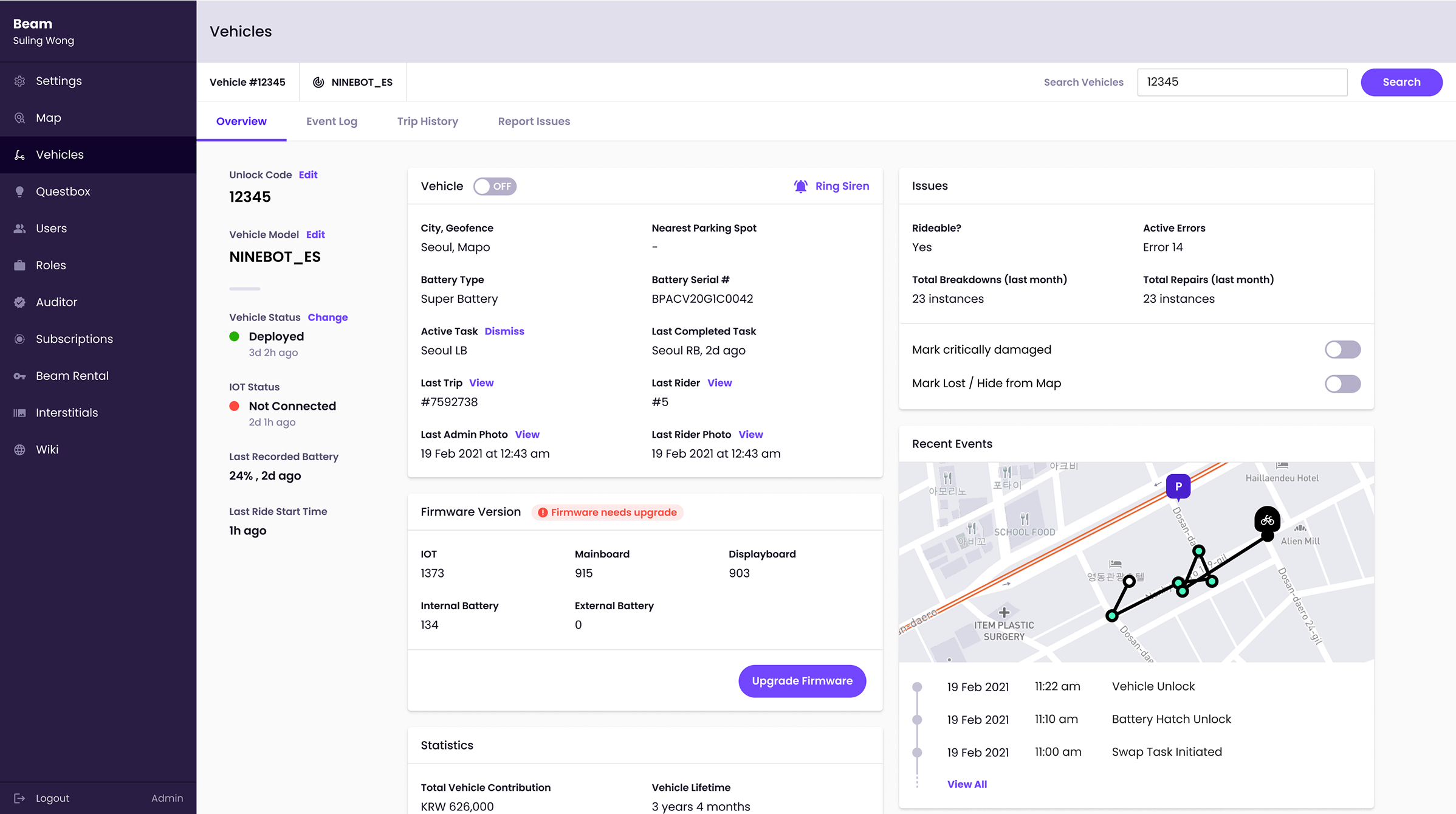View the Last Trip
Viewport: 1456px width, 814px height.
click(x=481, y=383)
